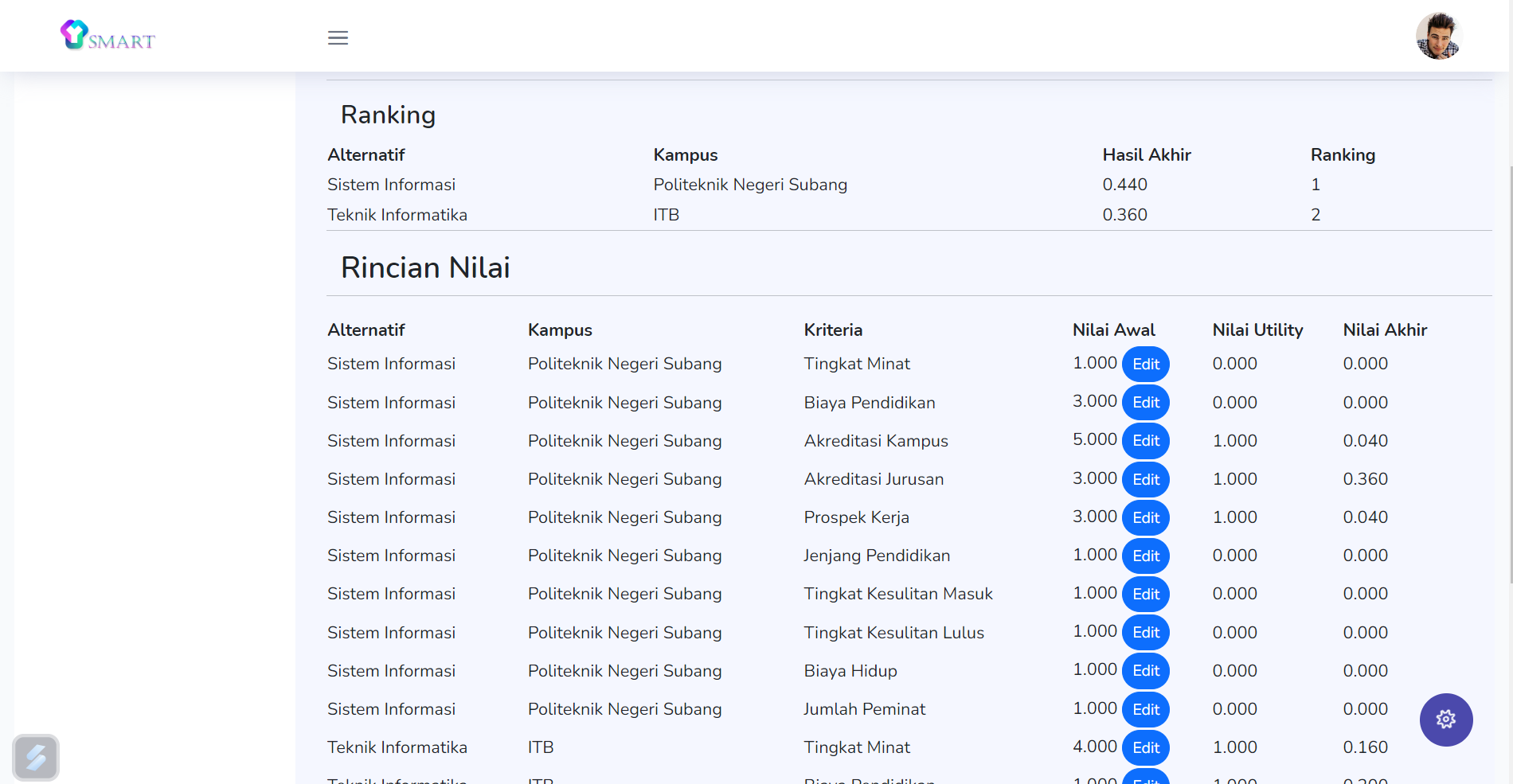Screen dimensions: 1513x784
Task: Edit the Jumlah Peminat value
Action: 1145,710
